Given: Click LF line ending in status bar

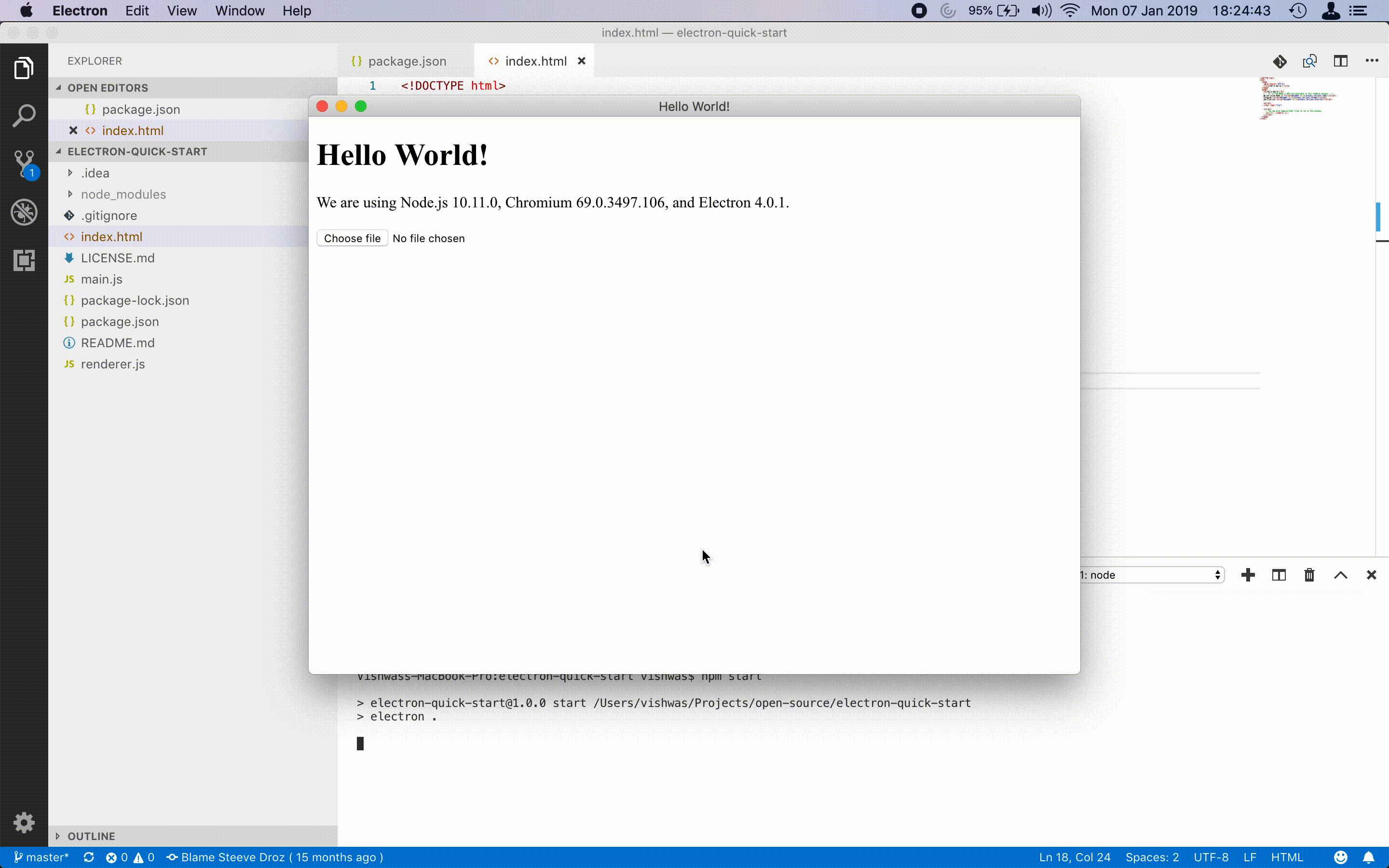Looking at the screenshot, I should (1250, 857).
